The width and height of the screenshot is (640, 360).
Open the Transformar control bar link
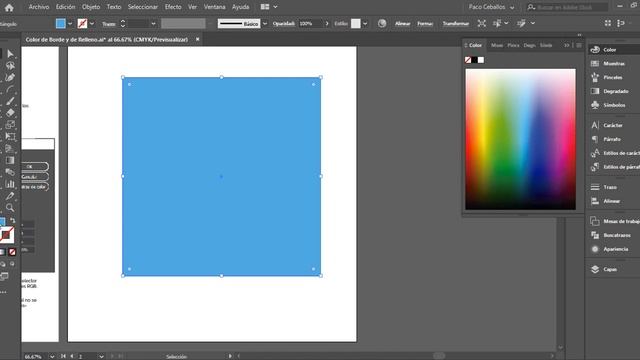pos(456,24)
